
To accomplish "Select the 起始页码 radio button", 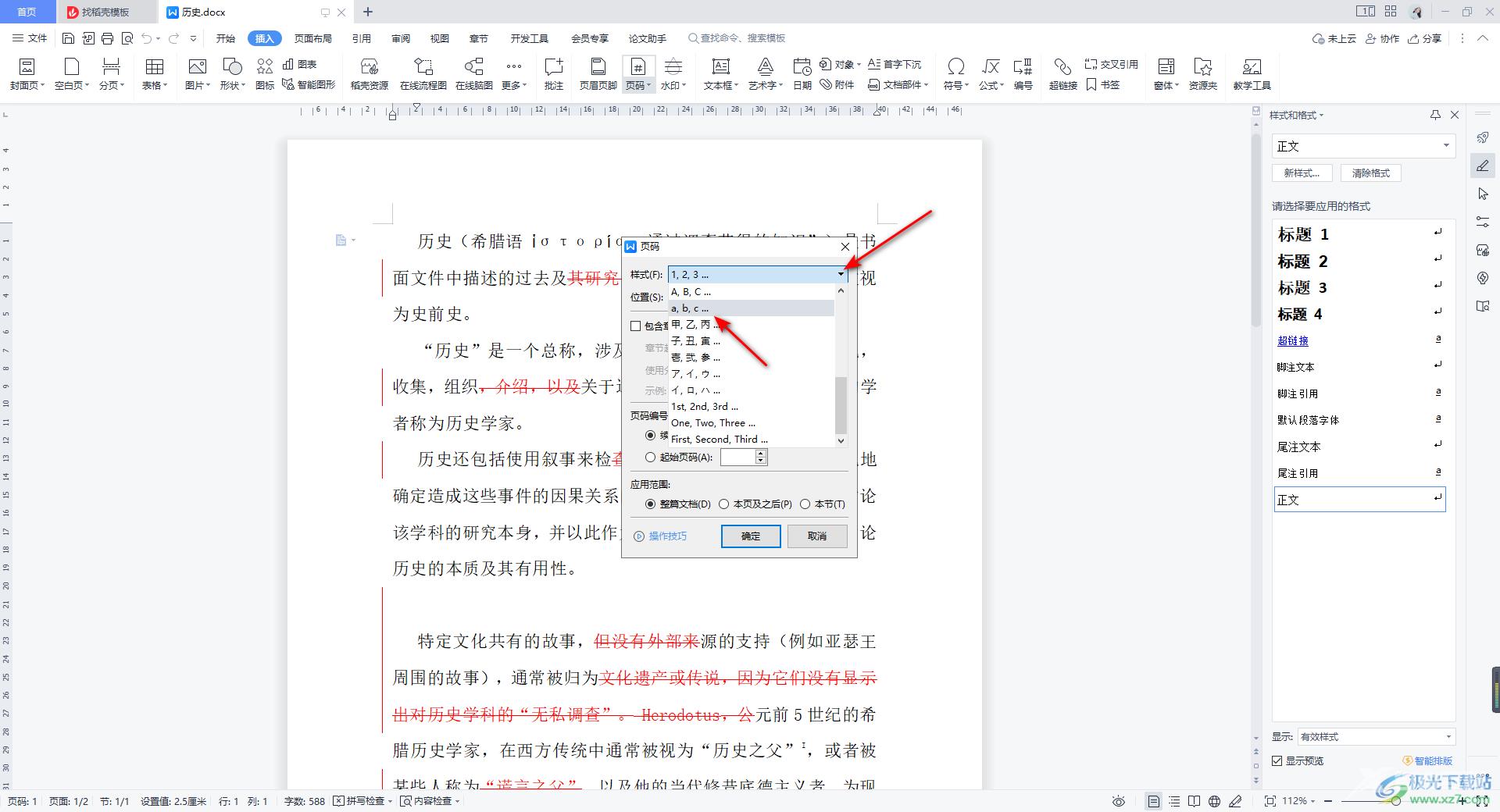I will [x=650, y=458].
